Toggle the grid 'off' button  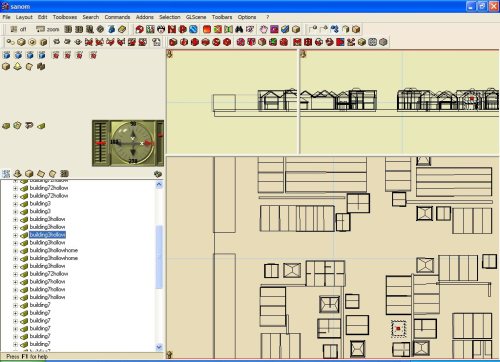pyautogui.click(x=18, y=29)
